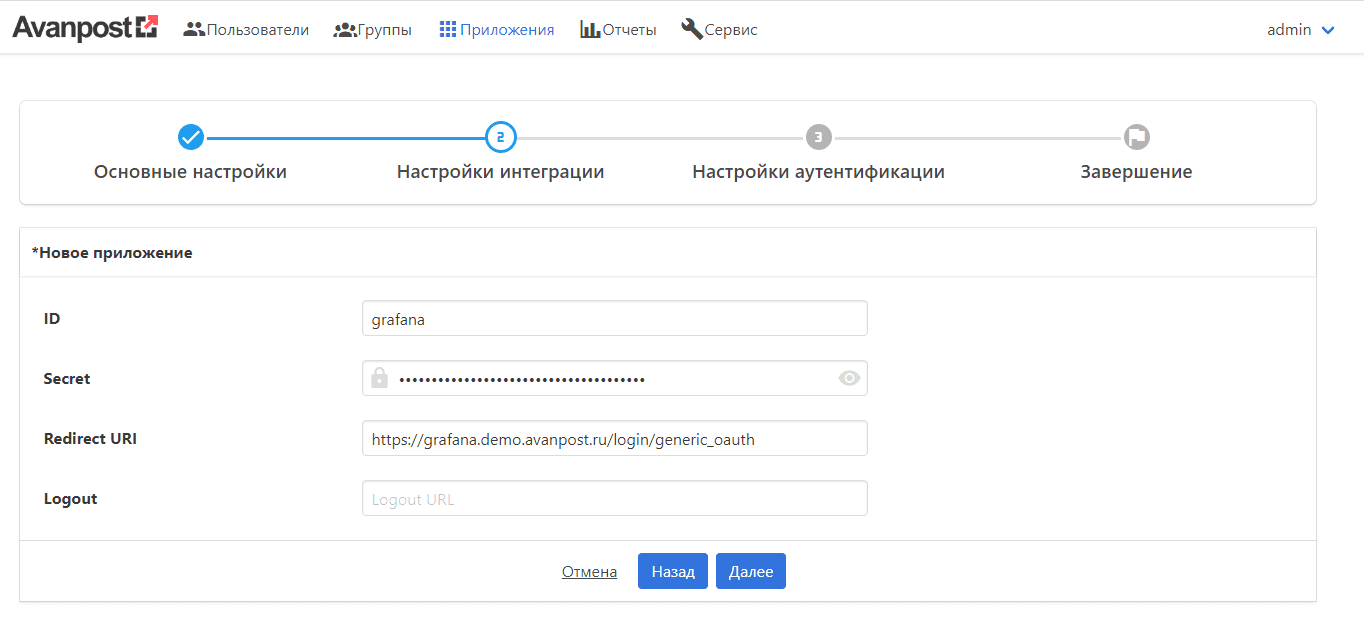Select step 3 authentication settings circle
Image resolution: width=1364 pixels, height=629 pixels.
[x=818, y=136]
